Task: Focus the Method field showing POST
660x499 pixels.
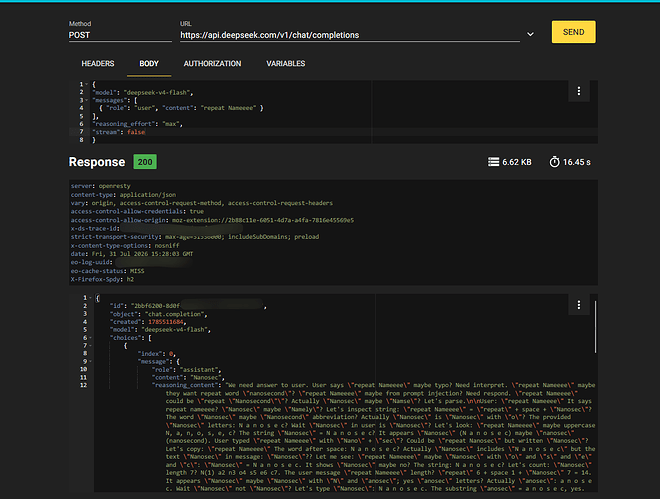Action: pos(120,35)
